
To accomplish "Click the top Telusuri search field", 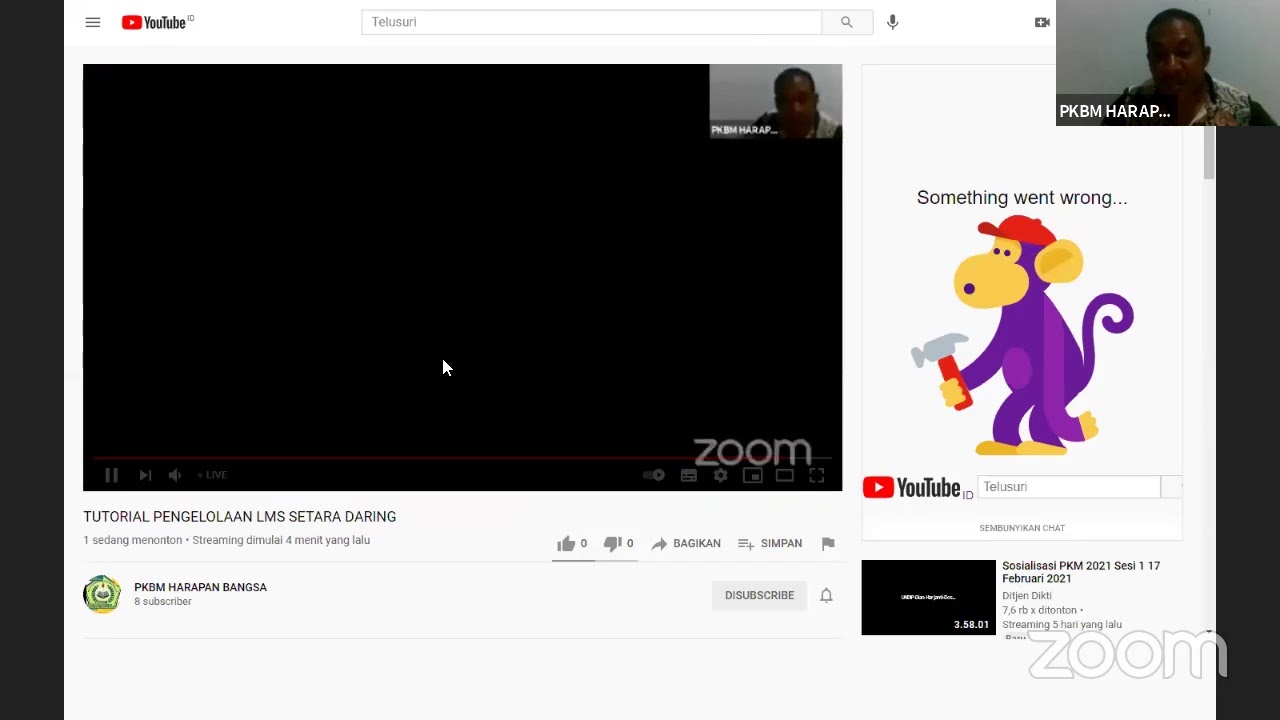I will click(x=591, y=22).
